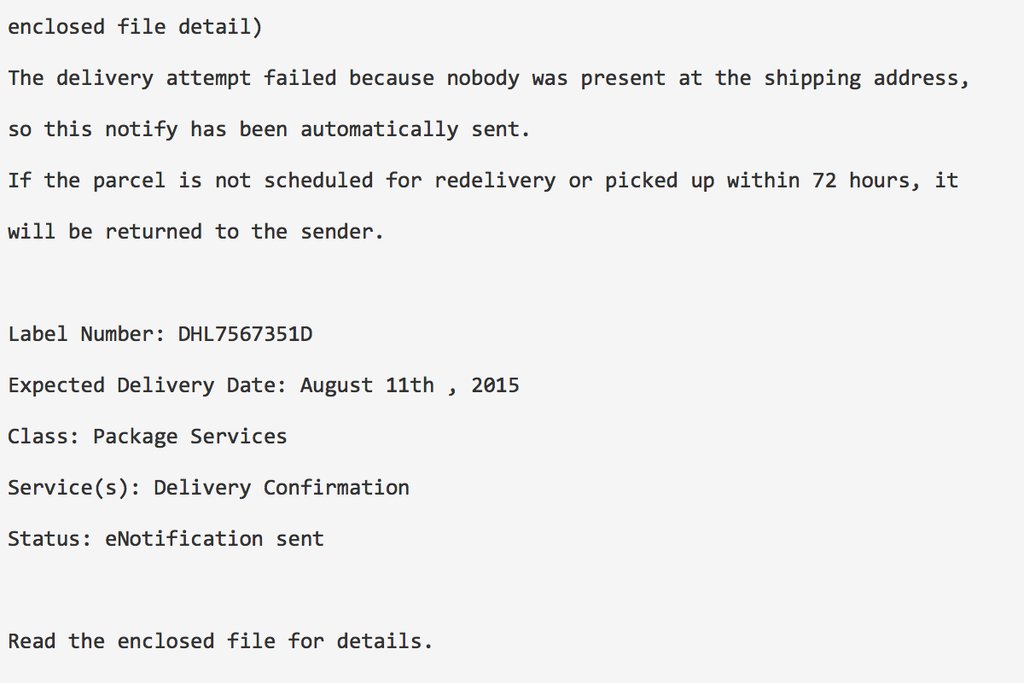
Task: Click the 'enclosed file detail)' text at top
Action: (x=135, y=27)
